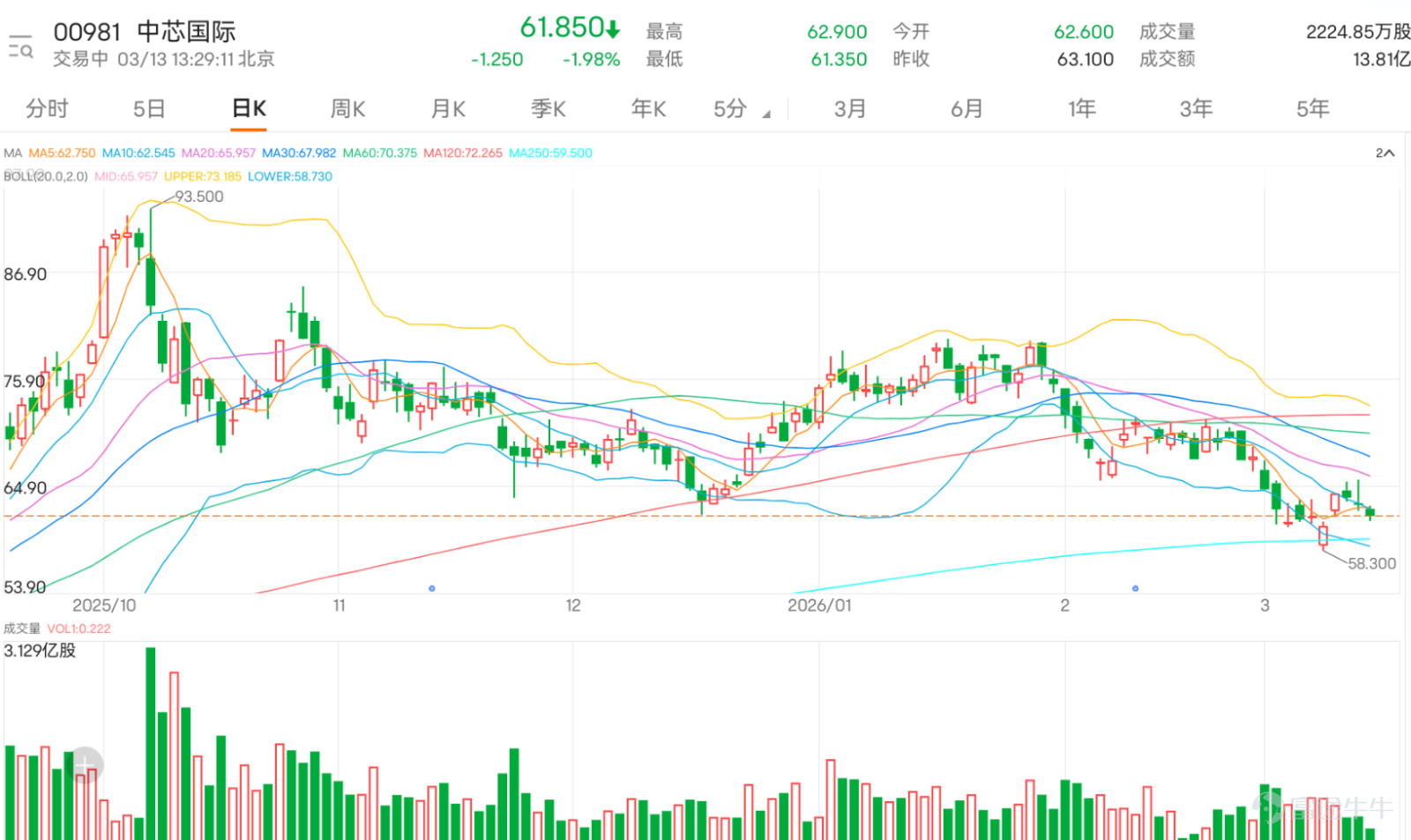The image size is (1411, 840).
Task: Select the 季K tab
Action: click(549, 108)
